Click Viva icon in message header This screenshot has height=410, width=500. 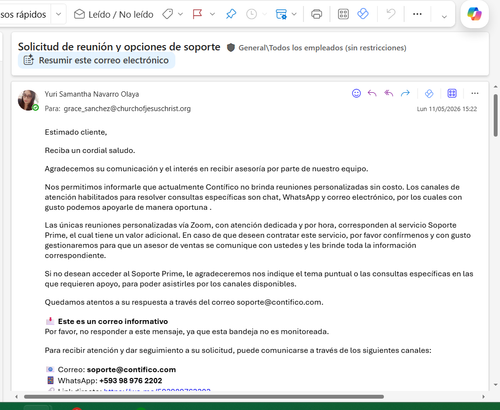pyautogui.click(x=429, y=94)
